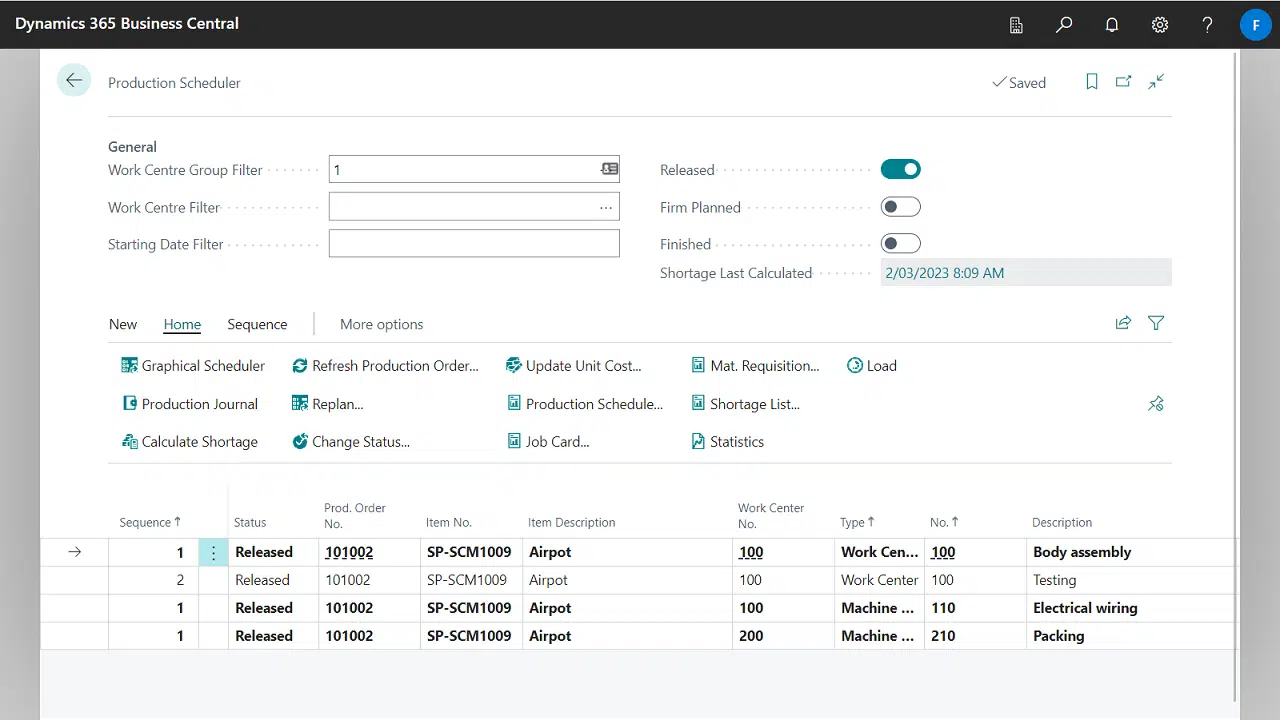1280x720 pixels.
Task: Click the filter funnel icon
Action: point(1156,323)
